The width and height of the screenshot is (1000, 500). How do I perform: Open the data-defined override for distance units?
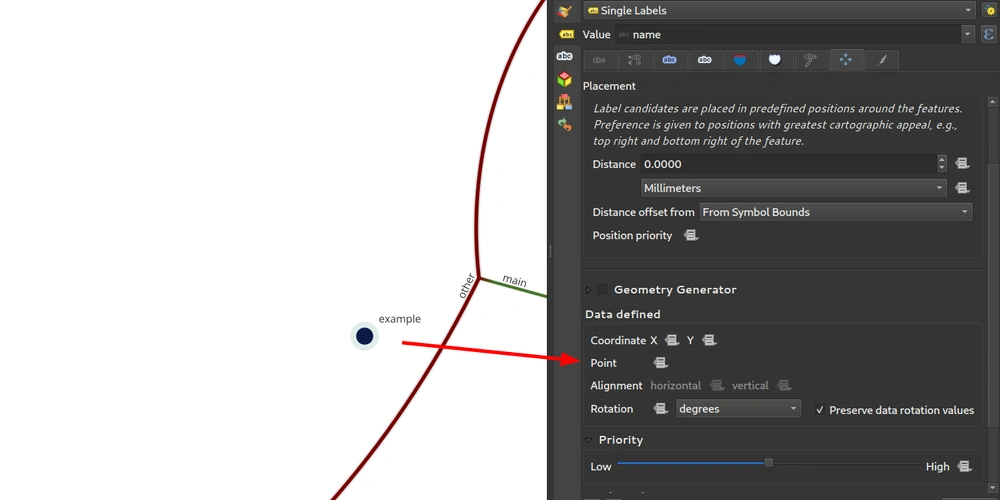click(962, 188)
